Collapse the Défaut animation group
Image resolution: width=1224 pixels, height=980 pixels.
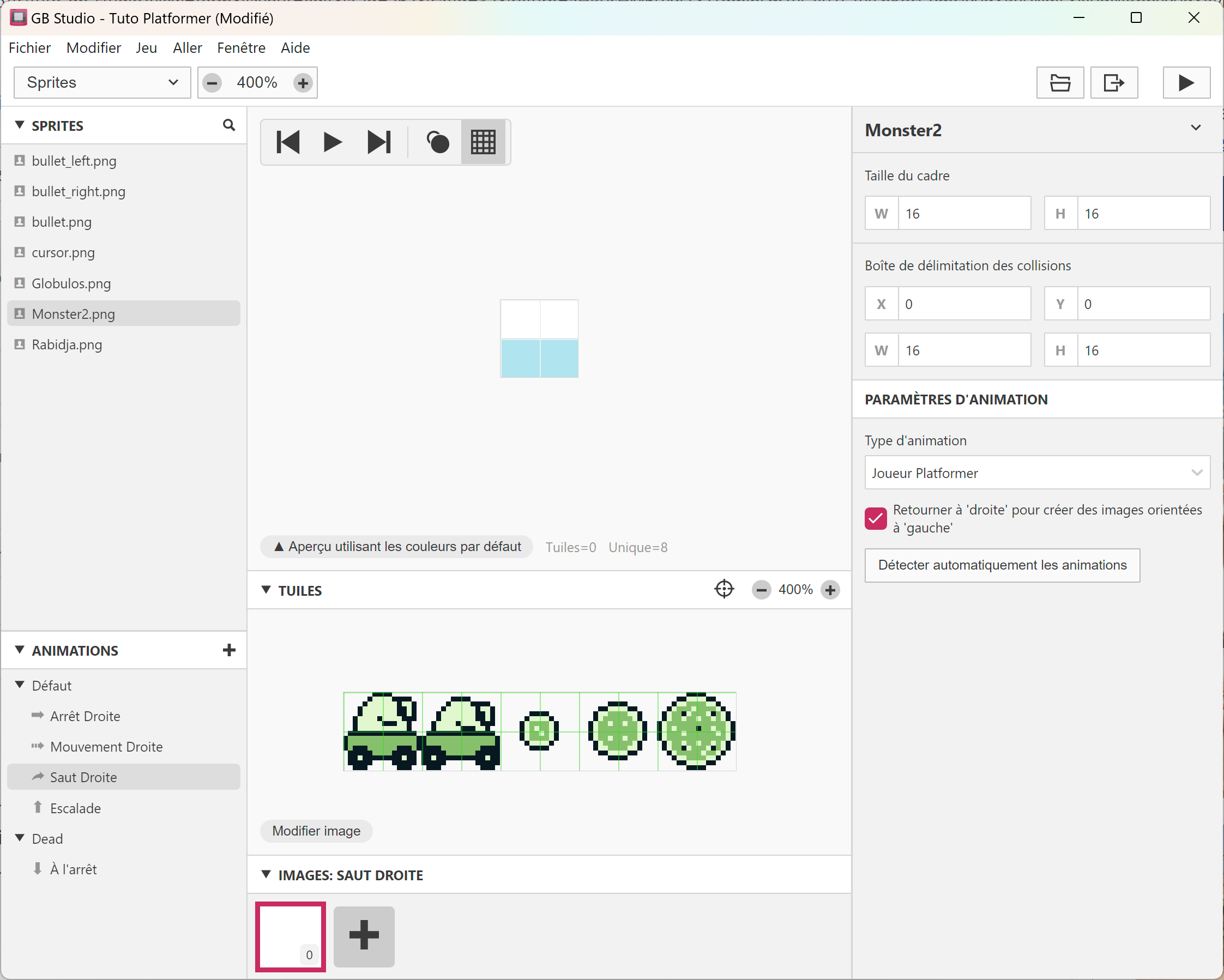tap(20, 685)
